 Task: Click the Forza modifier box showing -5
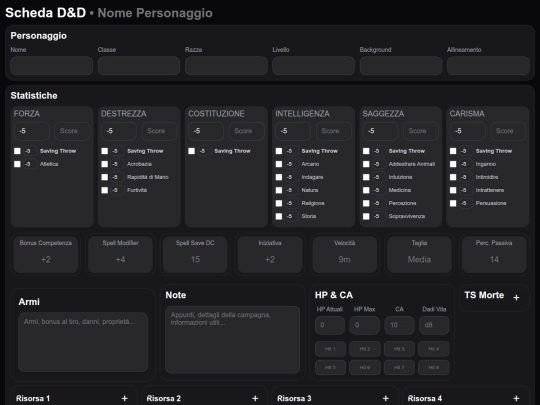click(x=32, y=131)
